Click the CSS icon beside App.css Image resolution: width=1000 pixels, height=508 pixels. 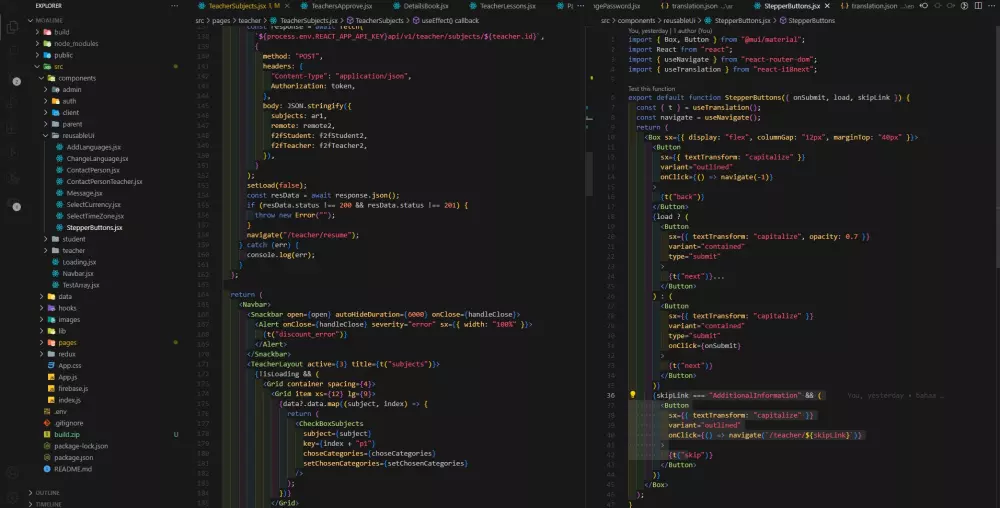coord(51,365)
